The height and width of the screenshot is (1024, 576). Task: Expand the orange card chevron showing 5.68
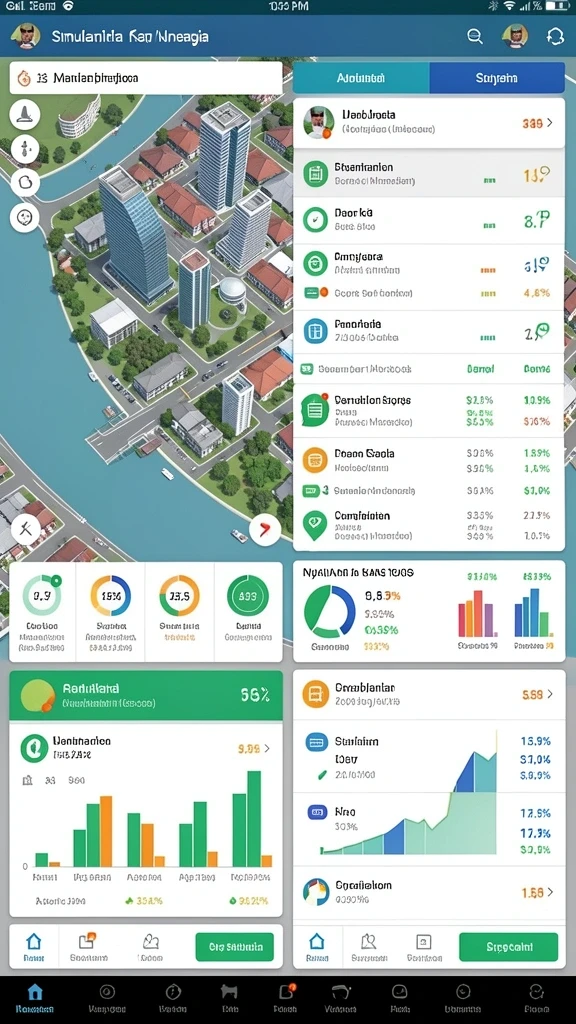click(550, 694)
